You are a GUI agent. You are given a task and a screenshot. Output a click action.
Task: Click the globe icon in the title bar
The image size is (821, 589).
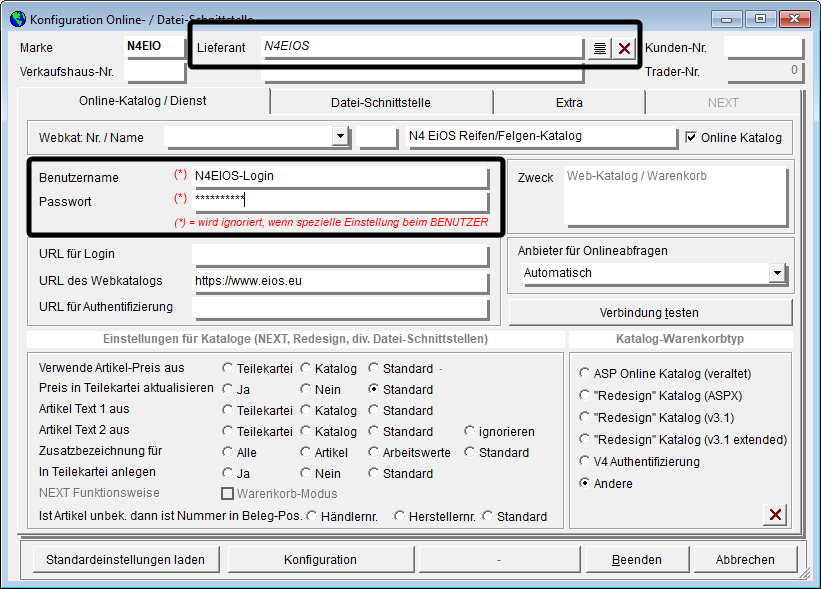pos(18,19)
